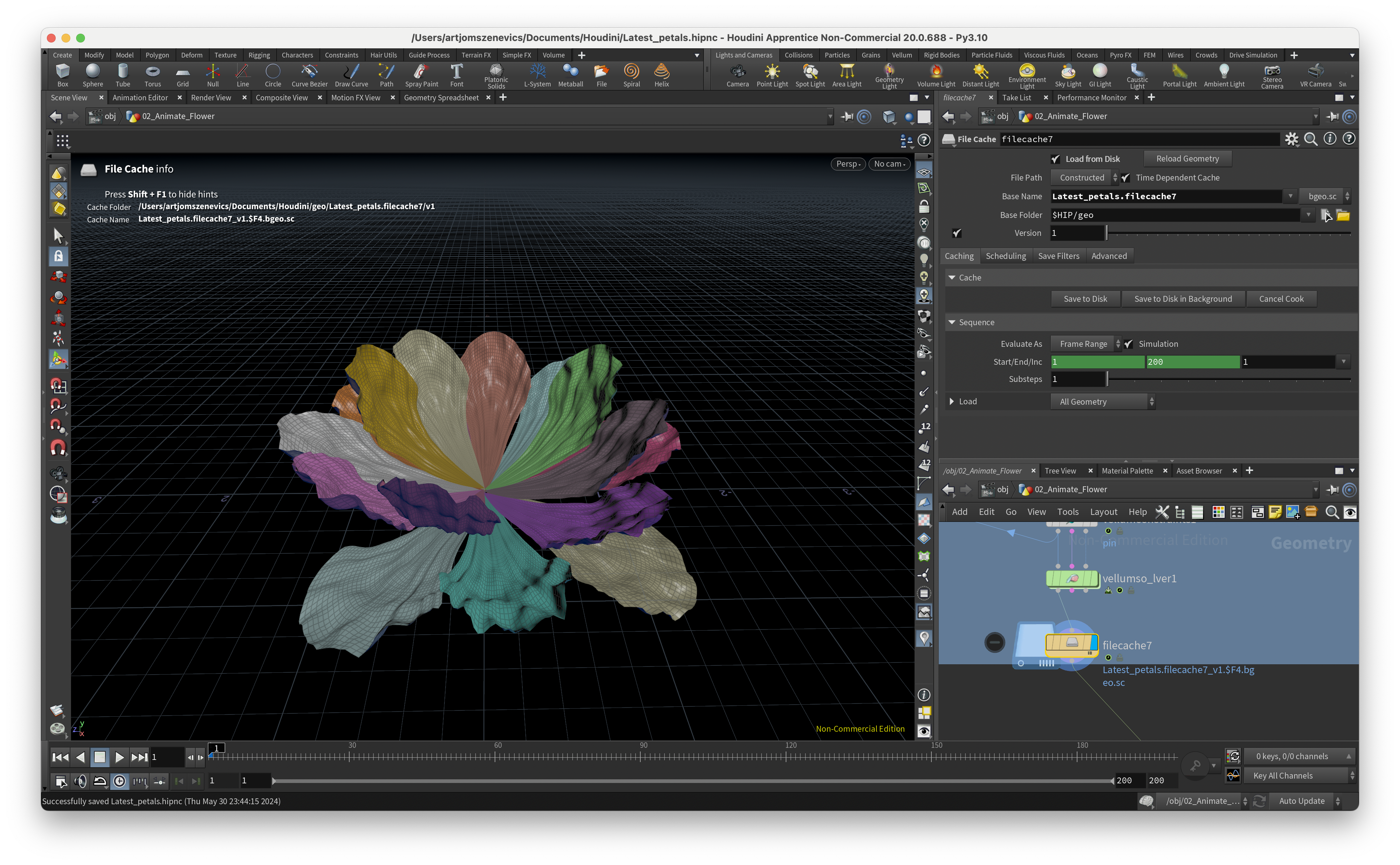The image size is (1400, 865).
Task: Open the Base Folder file chooser
Action: pyautogui.click(x=1326, y=215)
